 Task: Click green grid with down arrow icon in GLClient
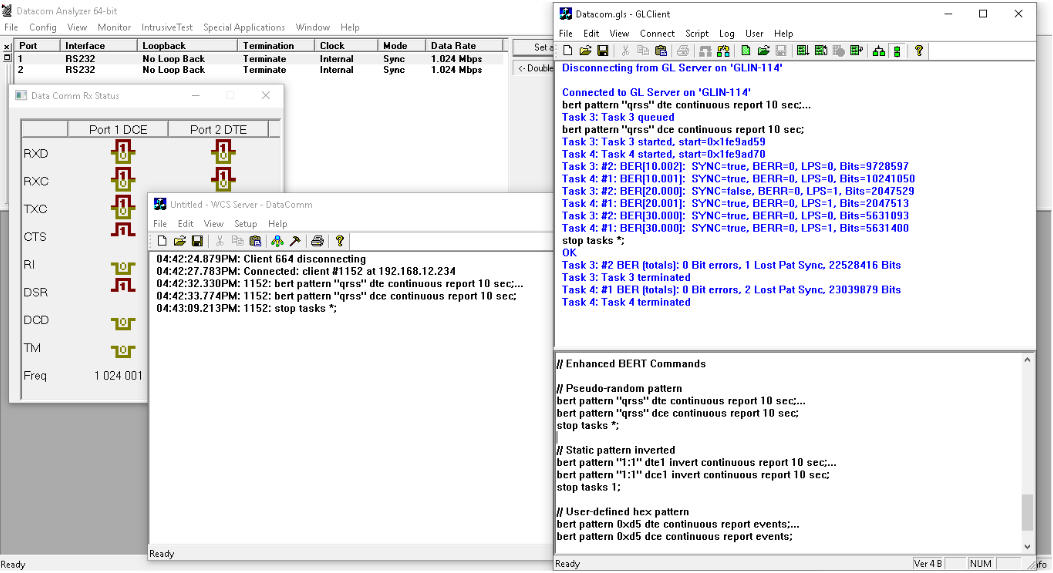click(803, 51)
